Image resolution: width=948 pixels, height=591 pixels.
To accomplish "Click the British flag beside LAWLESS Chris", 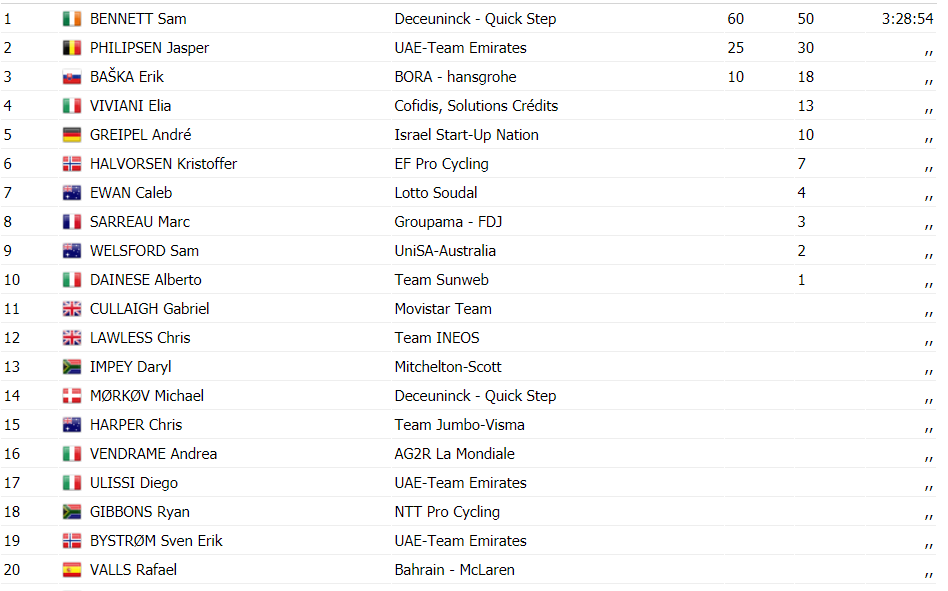I will pos(71,338).
